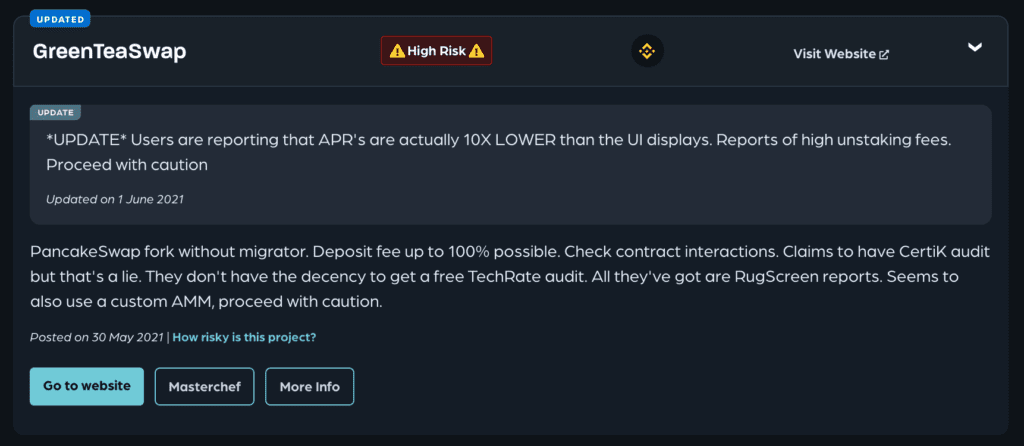Click the 'Proceed with caution' line in the update box
Screen dimensions: 1024x446
pos(127,165)
